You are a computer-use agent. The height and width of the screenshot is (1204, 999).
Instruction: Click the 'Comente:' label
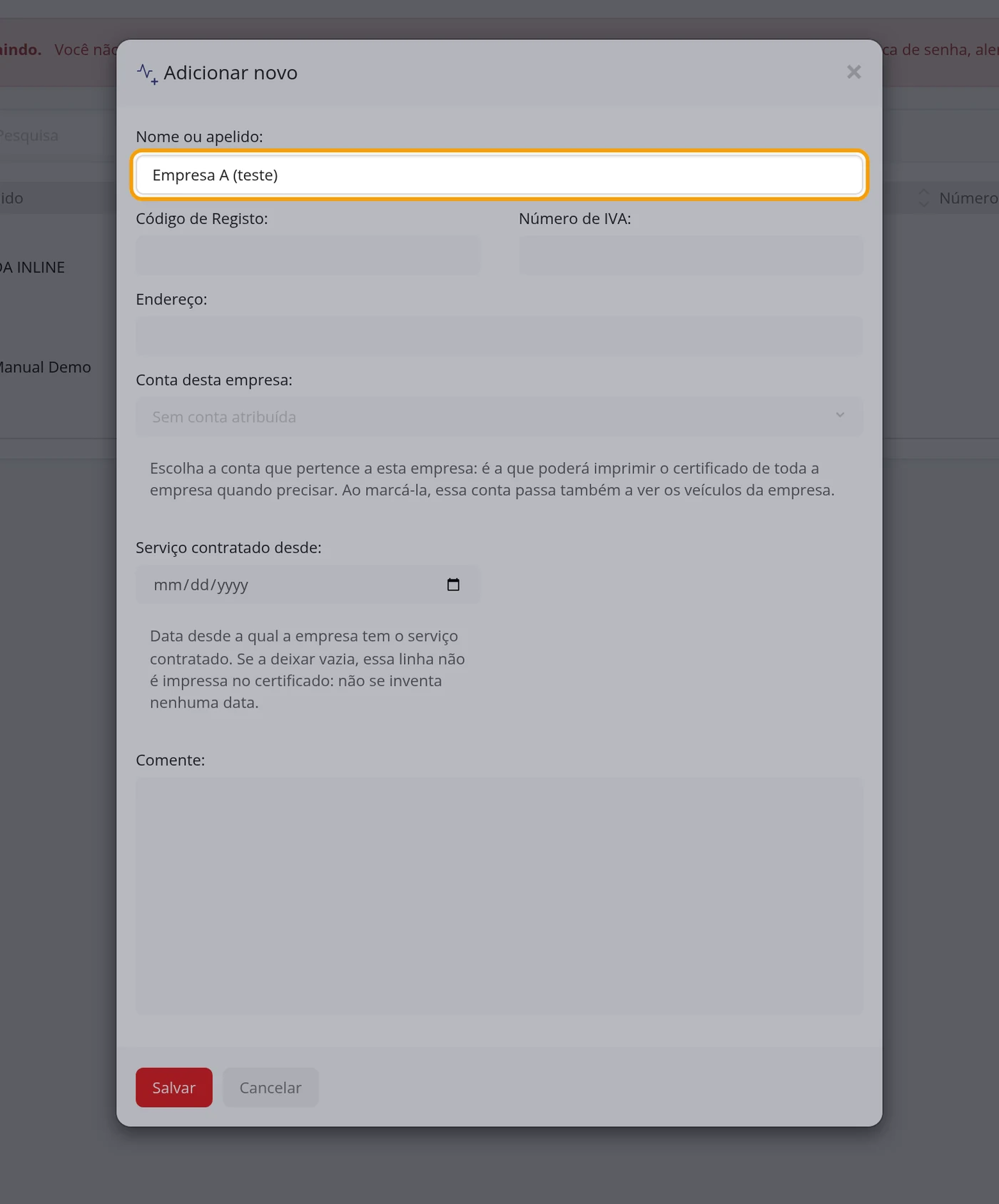pyautogui.click(x=171, y=760)
